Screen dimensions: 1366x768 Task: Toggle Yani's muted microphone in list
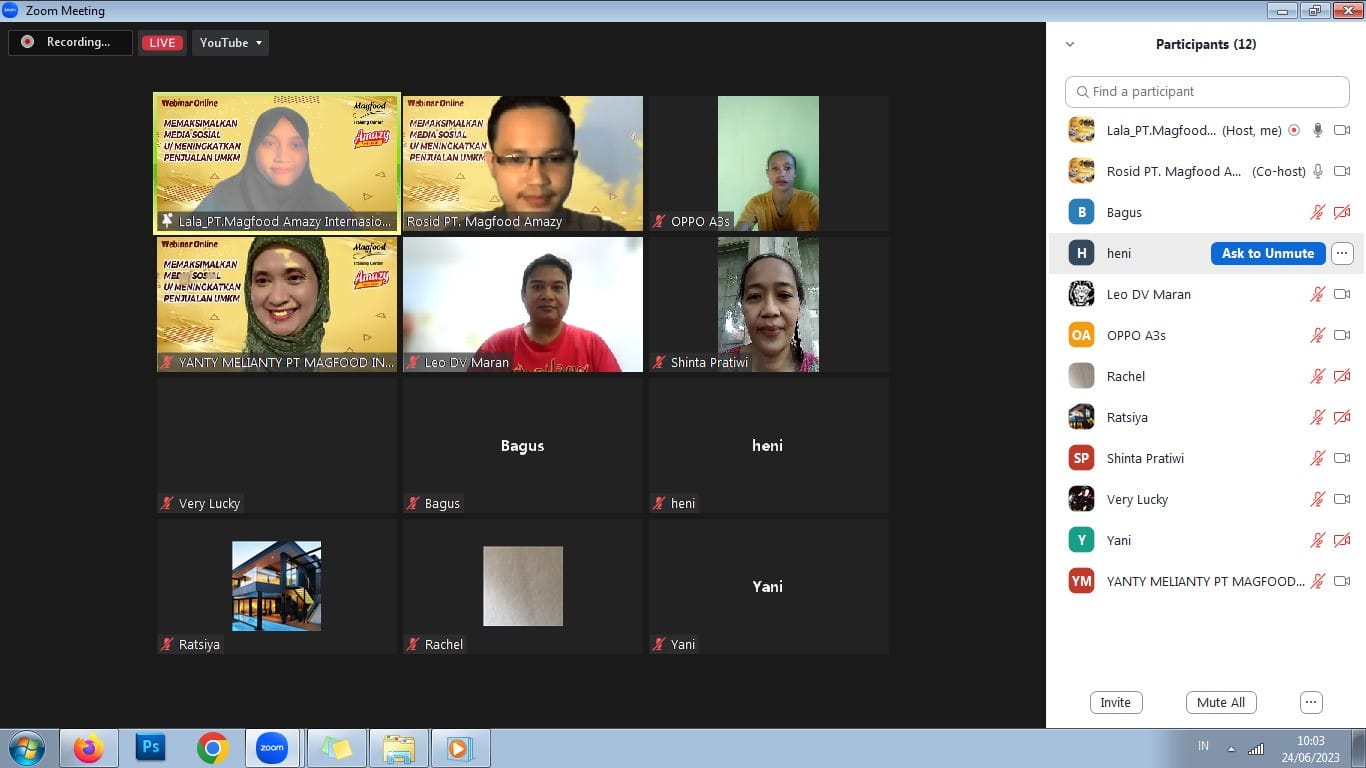click(x=1318, y=540)
